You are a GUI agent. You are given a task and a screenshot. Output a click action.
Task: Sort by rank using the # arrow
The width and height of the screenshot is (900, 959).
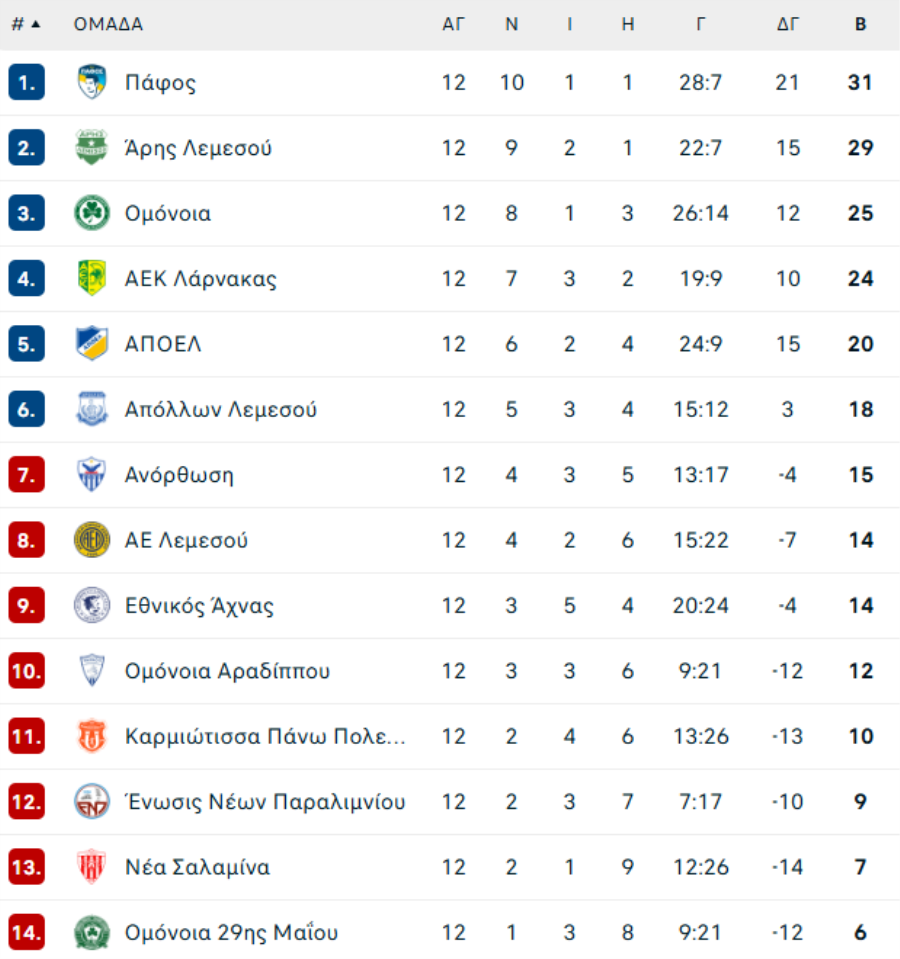(x=26, y=24)
